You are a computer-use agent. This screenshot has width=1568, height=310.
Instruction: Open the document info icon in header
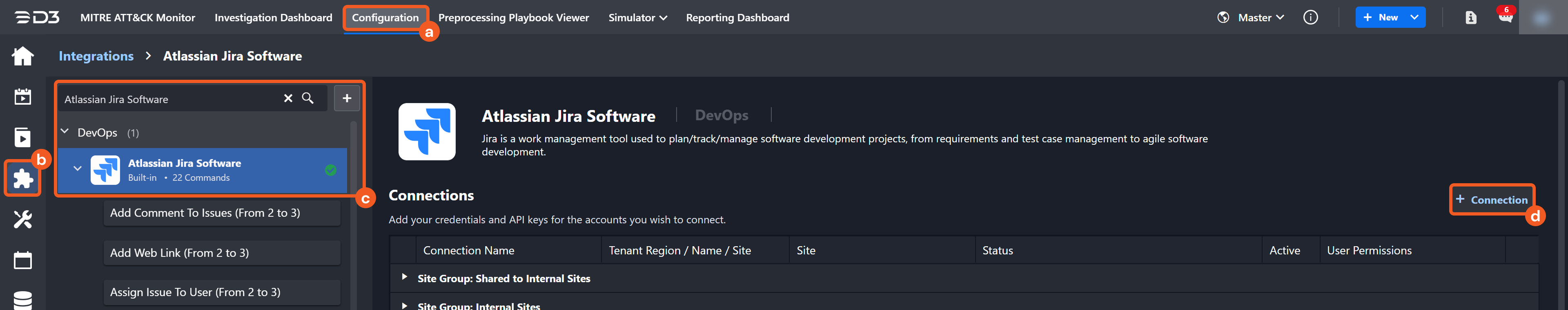pos(1470,18)
